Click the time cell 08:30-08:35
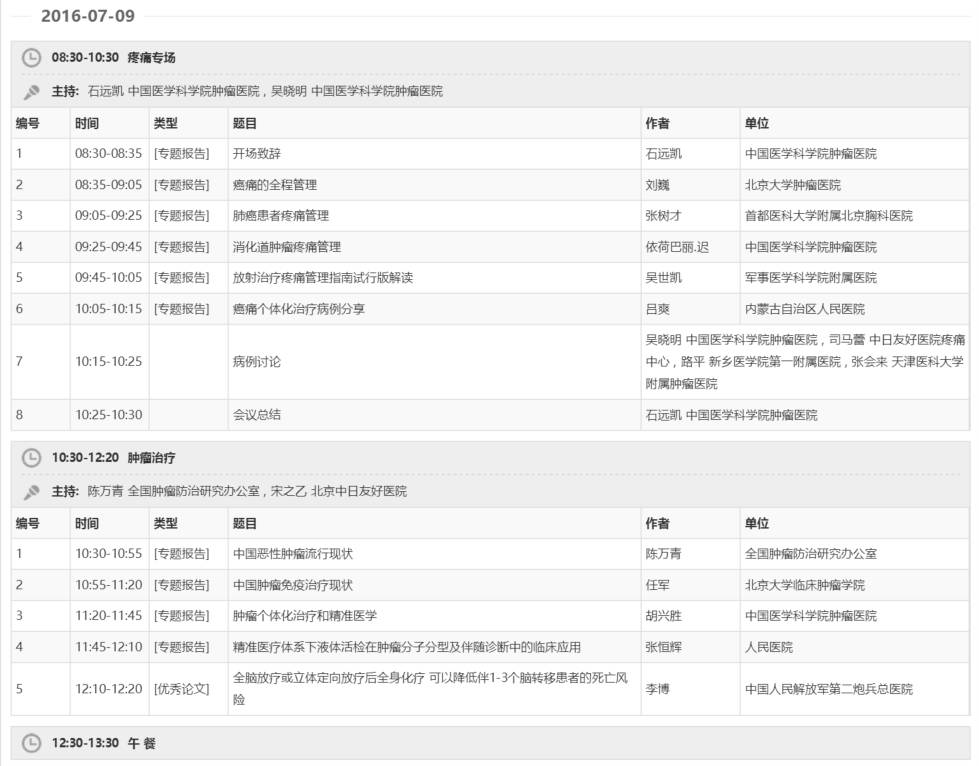Image resolution: width=979 pixels, height=766 pixels. click(x=109, y=154)
